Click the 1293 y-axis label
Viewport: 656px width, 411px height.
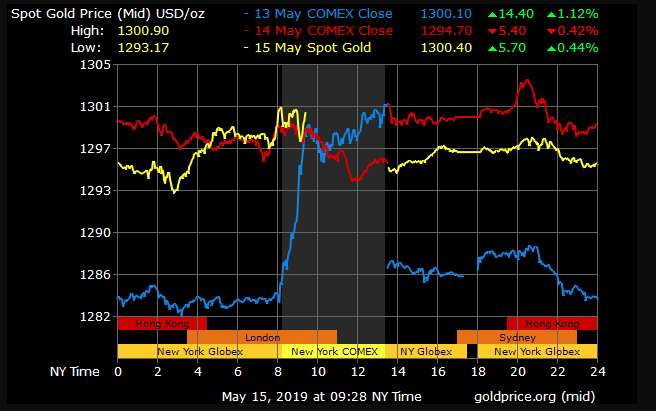click(x=95, y=190)
